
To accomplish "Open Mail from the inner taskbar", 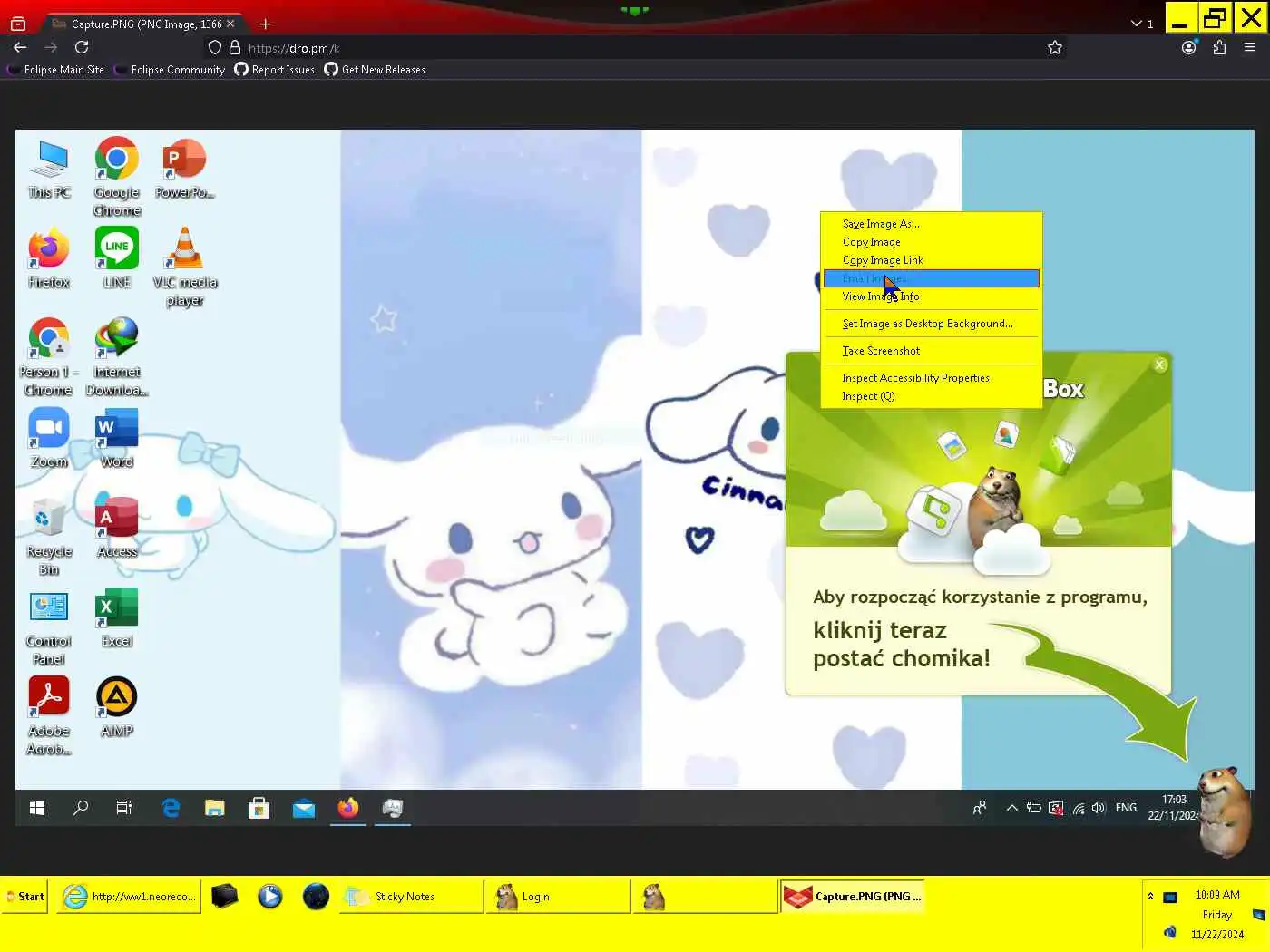I will click(x=304, y=808).
